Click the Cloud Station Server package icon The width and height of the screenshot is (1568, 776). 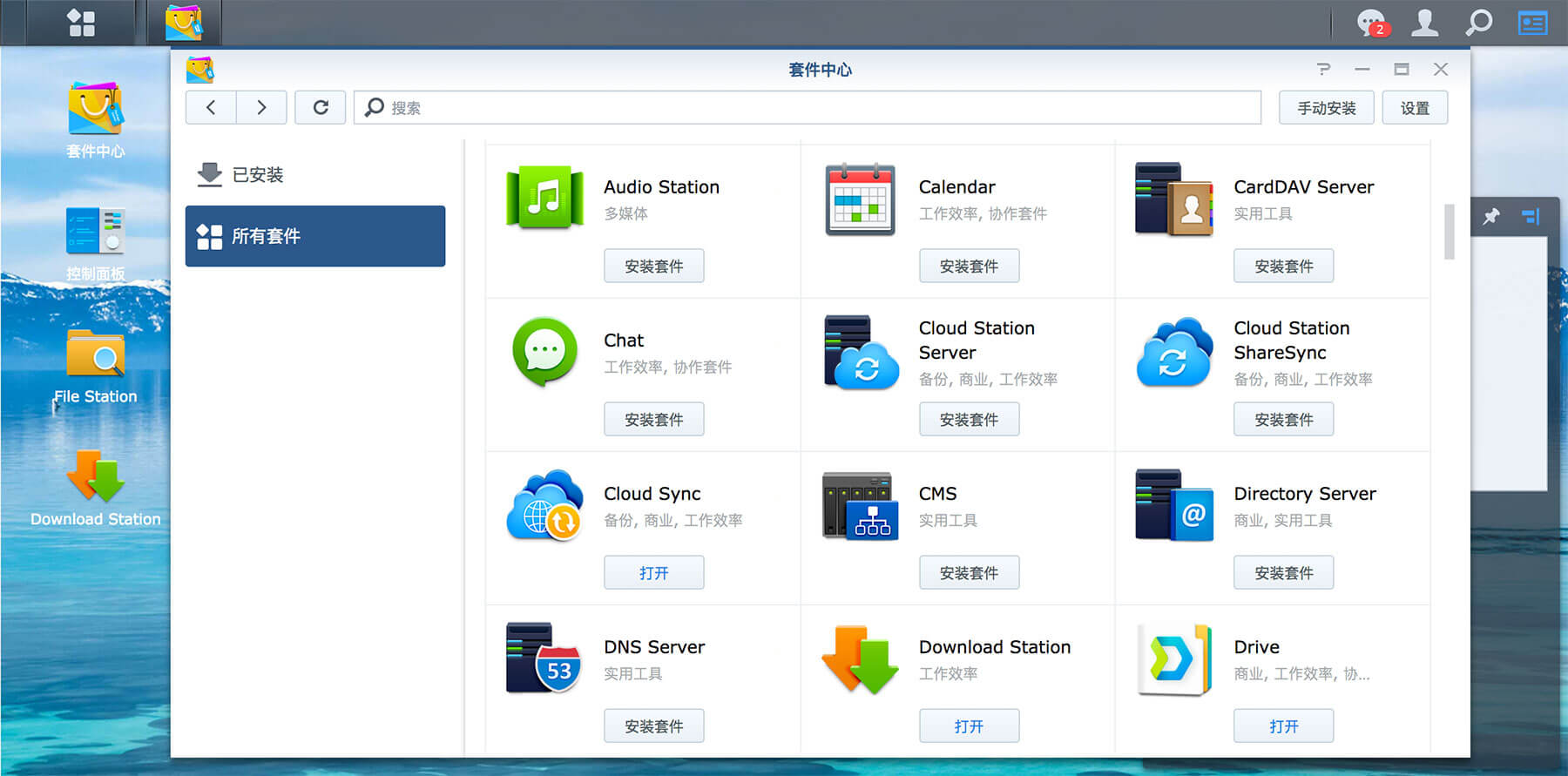coord(861,352)
